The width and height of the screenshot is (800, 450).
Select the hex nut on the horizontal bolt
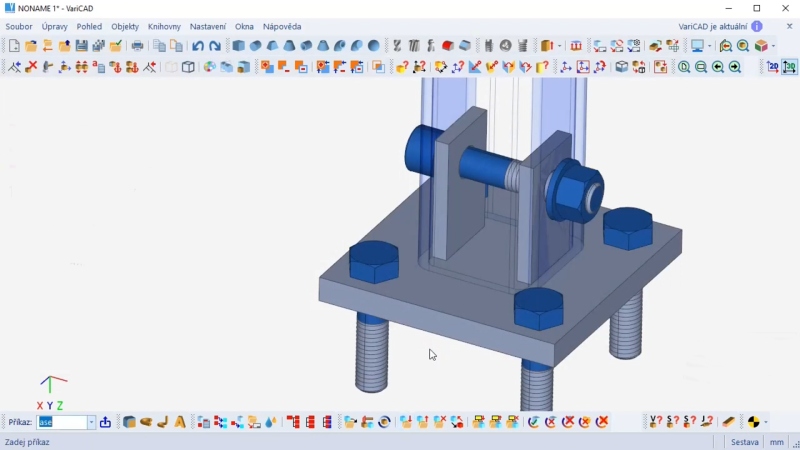(578, 192)
